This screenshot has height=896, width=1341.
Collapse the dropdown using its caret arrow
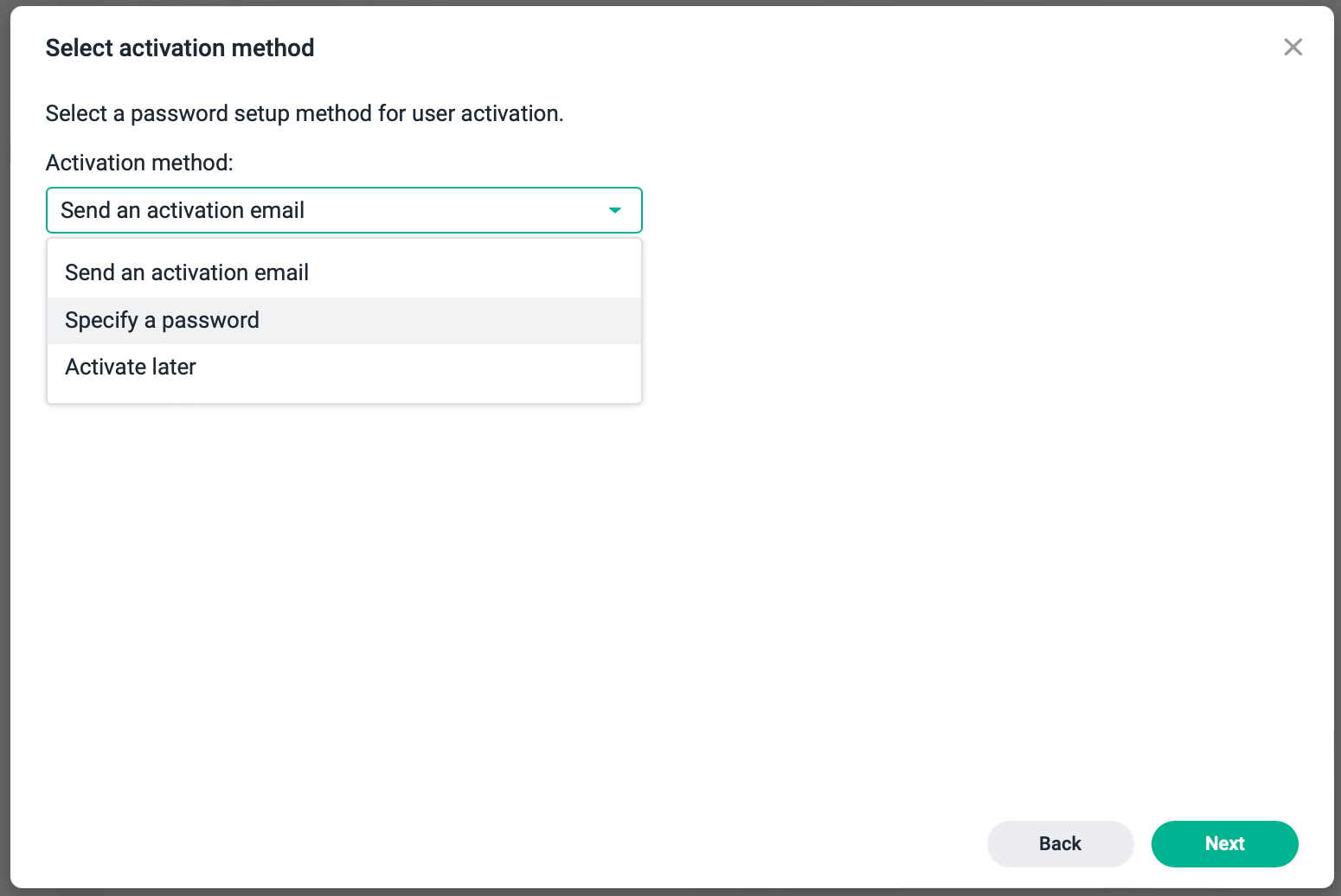point(615,210)
